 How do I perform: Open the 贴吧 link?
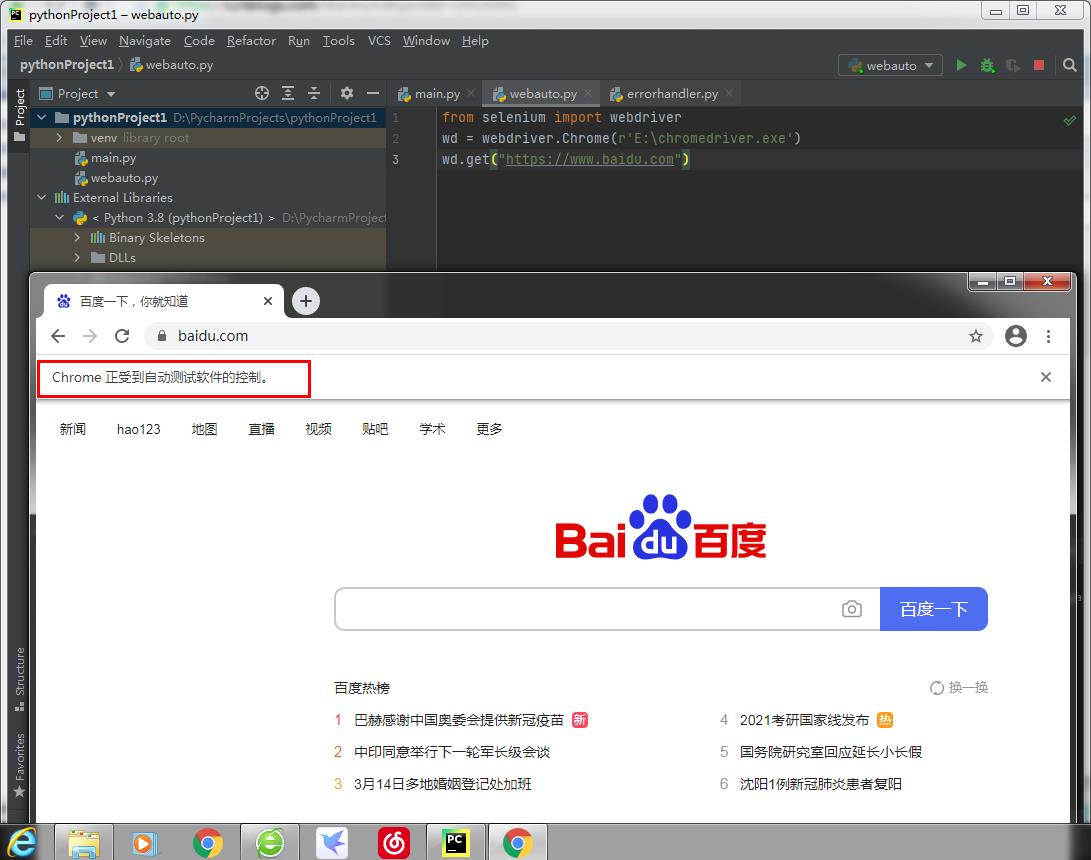pyautogui.click(x=375, y=429)
